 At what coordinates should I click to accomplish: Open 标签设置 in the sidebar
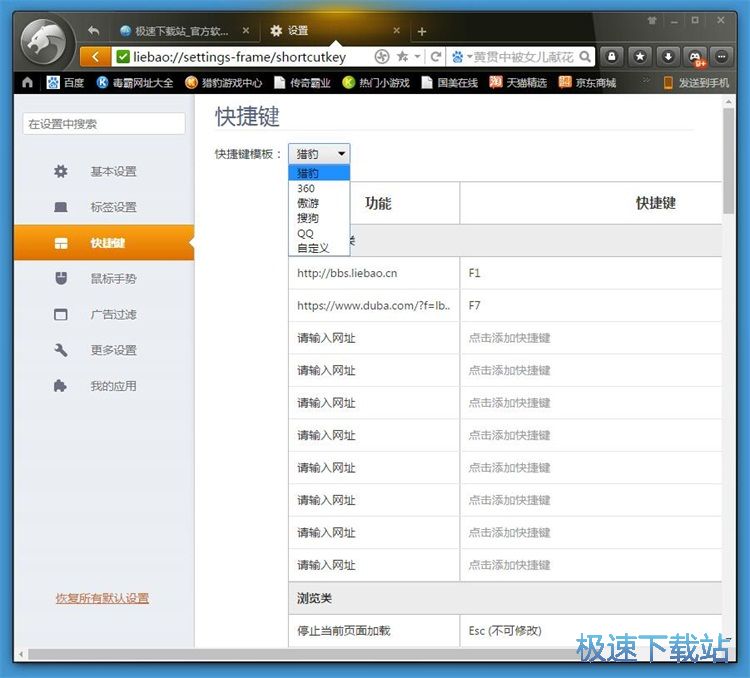[x=104, y=207]
